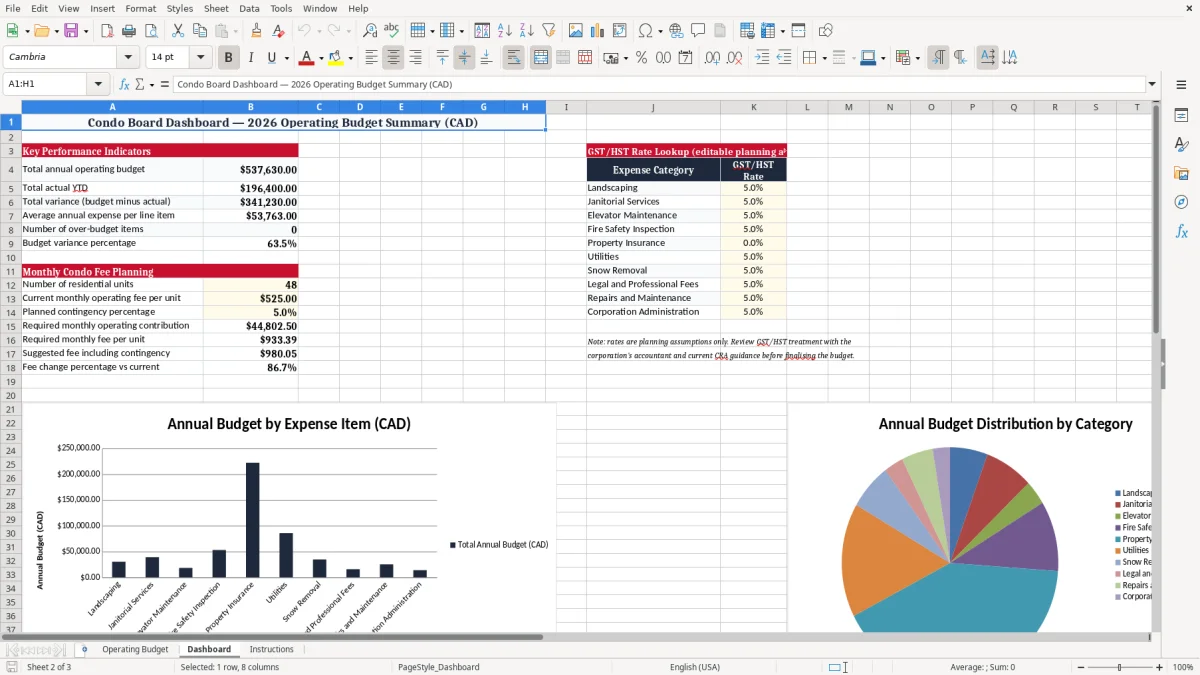Expand the Name Box dropdown
Viewport: 1200px width, 675px height.
pos(98,85)
